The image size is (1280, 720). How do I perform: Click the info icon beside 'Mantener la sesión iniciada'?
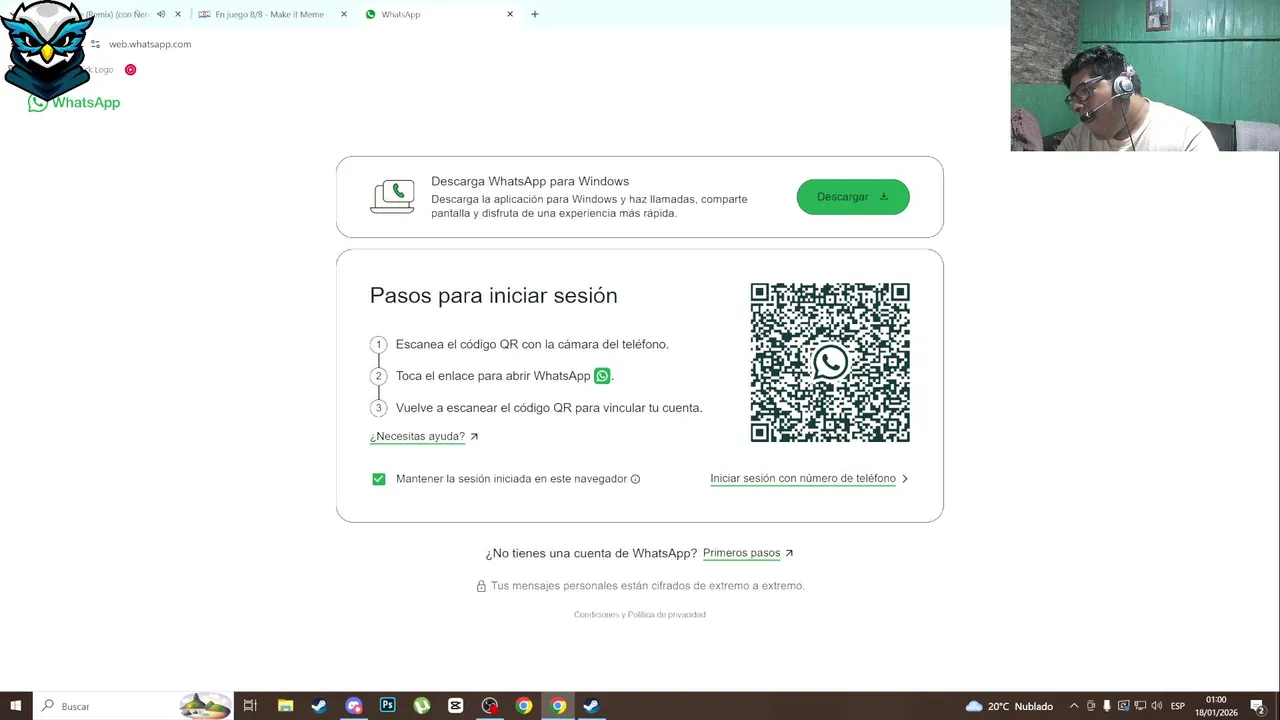[x=635, y=479]
